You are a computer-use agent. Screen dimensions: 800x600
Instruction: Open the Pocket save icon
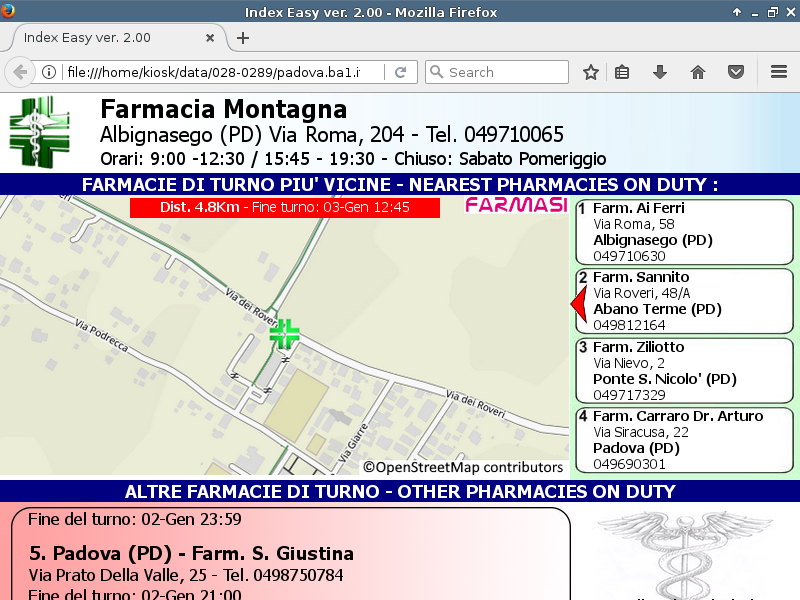pos(736,72)
